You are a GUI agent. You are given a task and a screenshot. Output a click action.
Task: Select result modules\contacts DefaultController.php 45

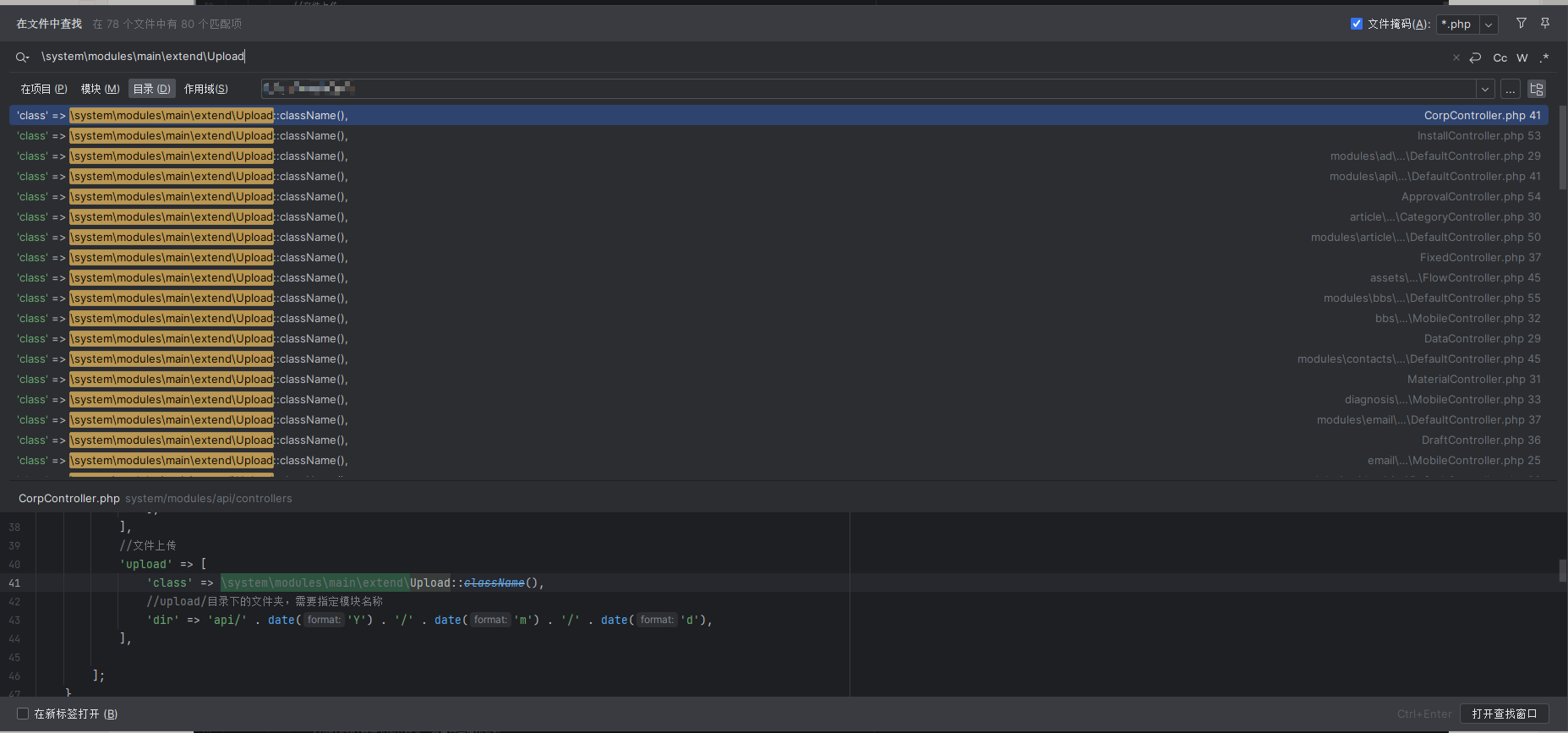click(779, 358)
